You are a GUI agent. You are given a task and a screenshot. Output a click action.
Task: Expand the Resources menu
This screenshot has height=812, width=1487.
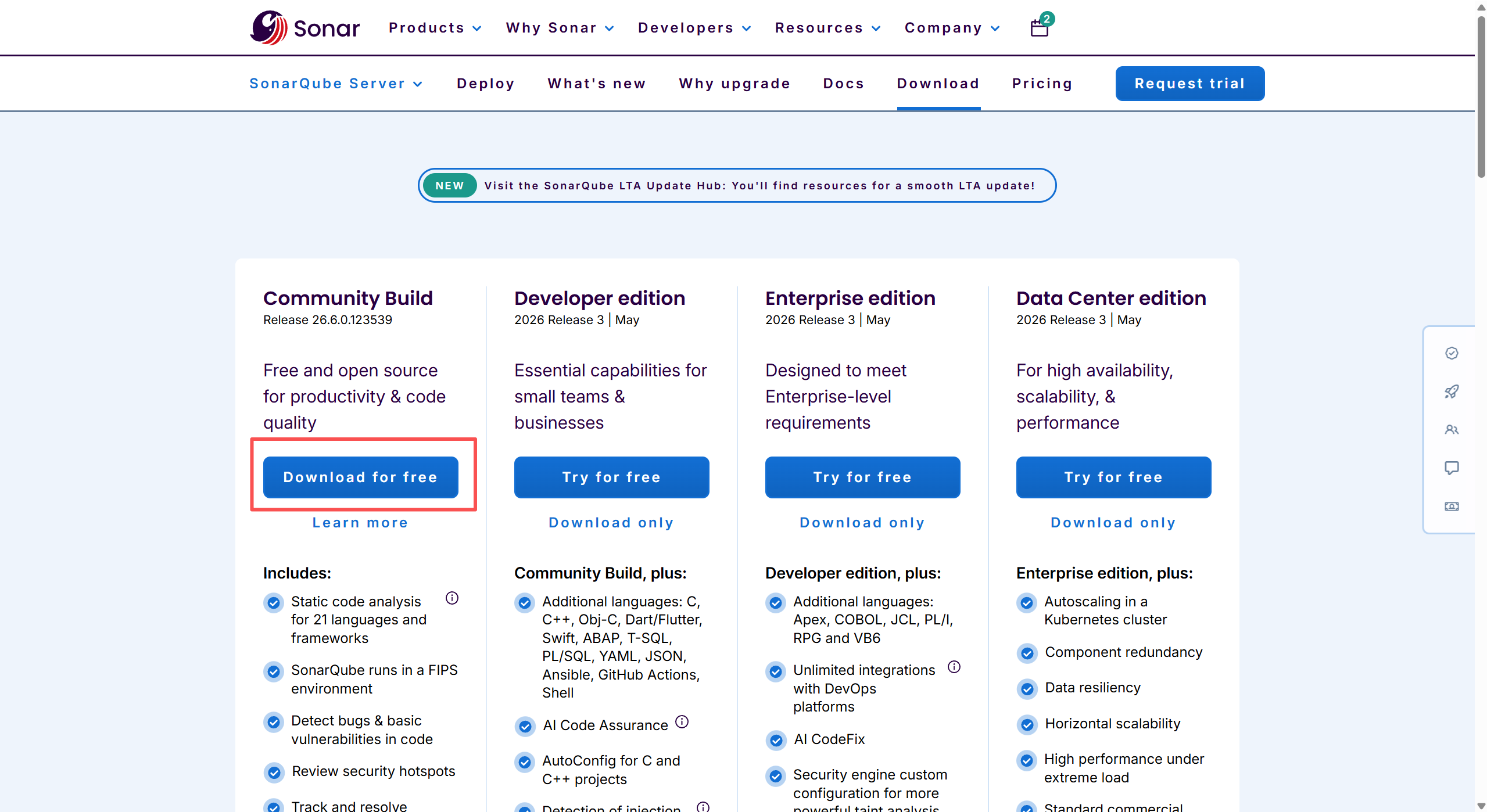tap(827, 28)
